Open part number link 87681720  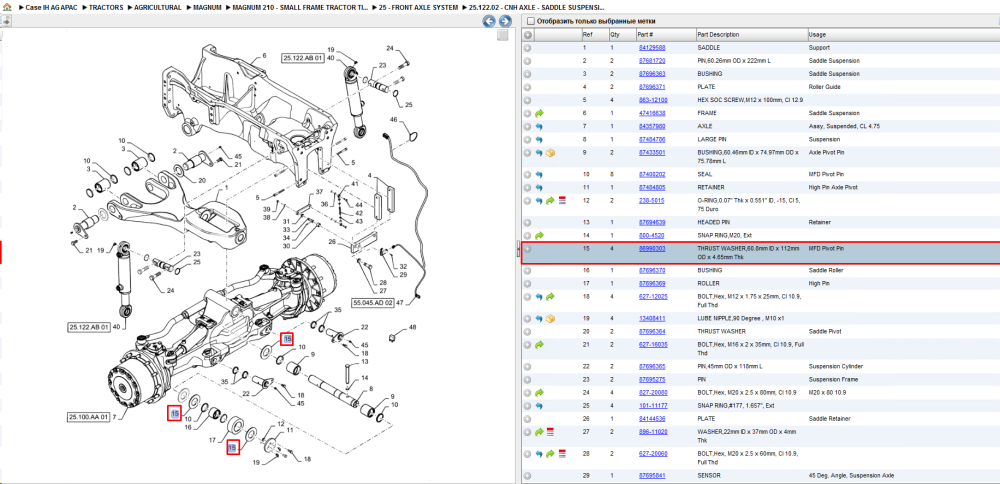[x=652, y=61]
